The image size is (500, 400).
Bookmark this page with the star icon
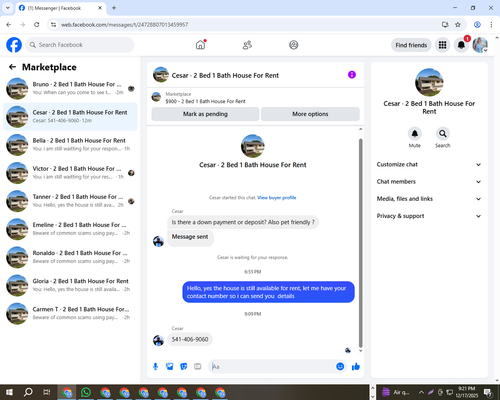tap(458, 25)
